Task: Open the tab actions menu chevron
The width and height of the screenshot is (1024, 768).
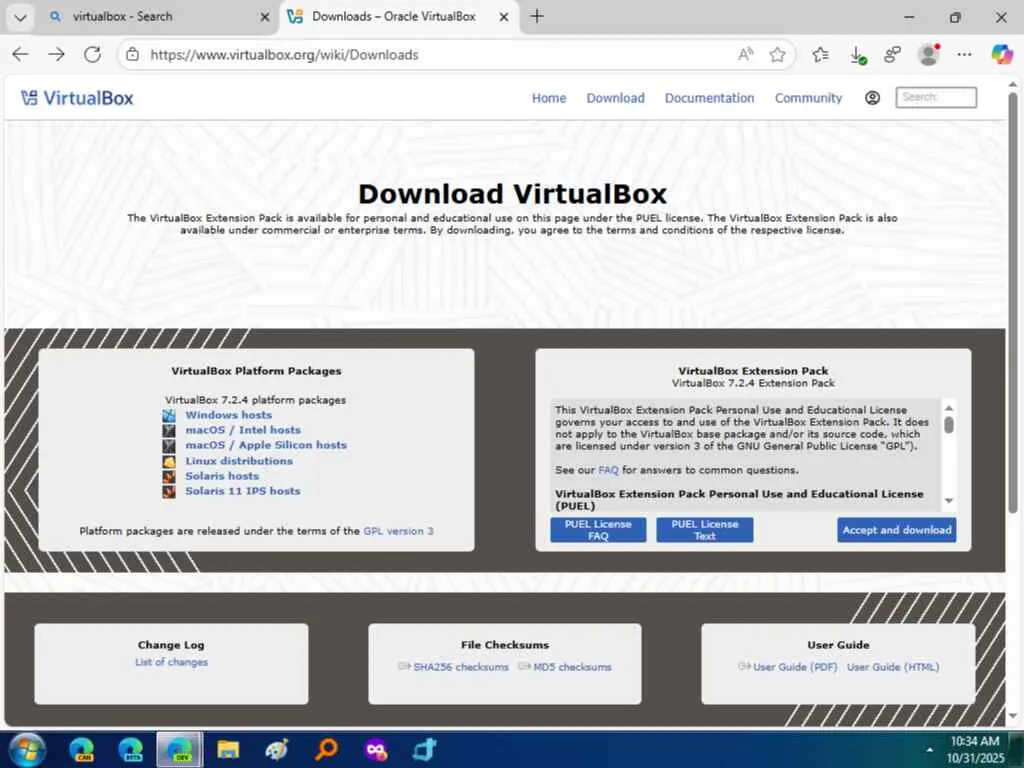Action: pos(20,17)
